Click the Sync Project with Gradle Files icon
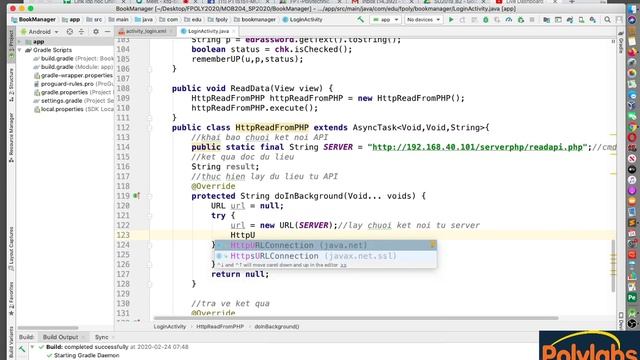This screenshot has height=360, width=640. [570, 20]
